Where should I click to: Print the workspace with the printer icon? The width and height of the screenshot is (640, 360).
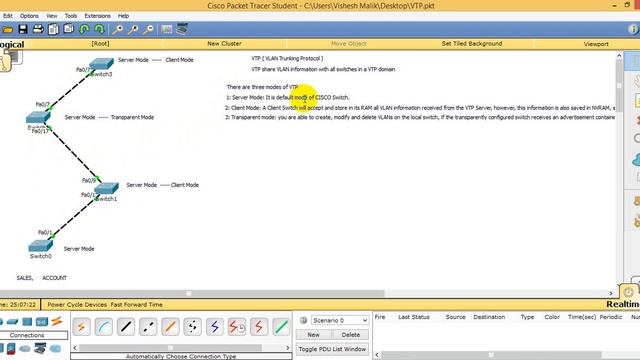[38, 29]
